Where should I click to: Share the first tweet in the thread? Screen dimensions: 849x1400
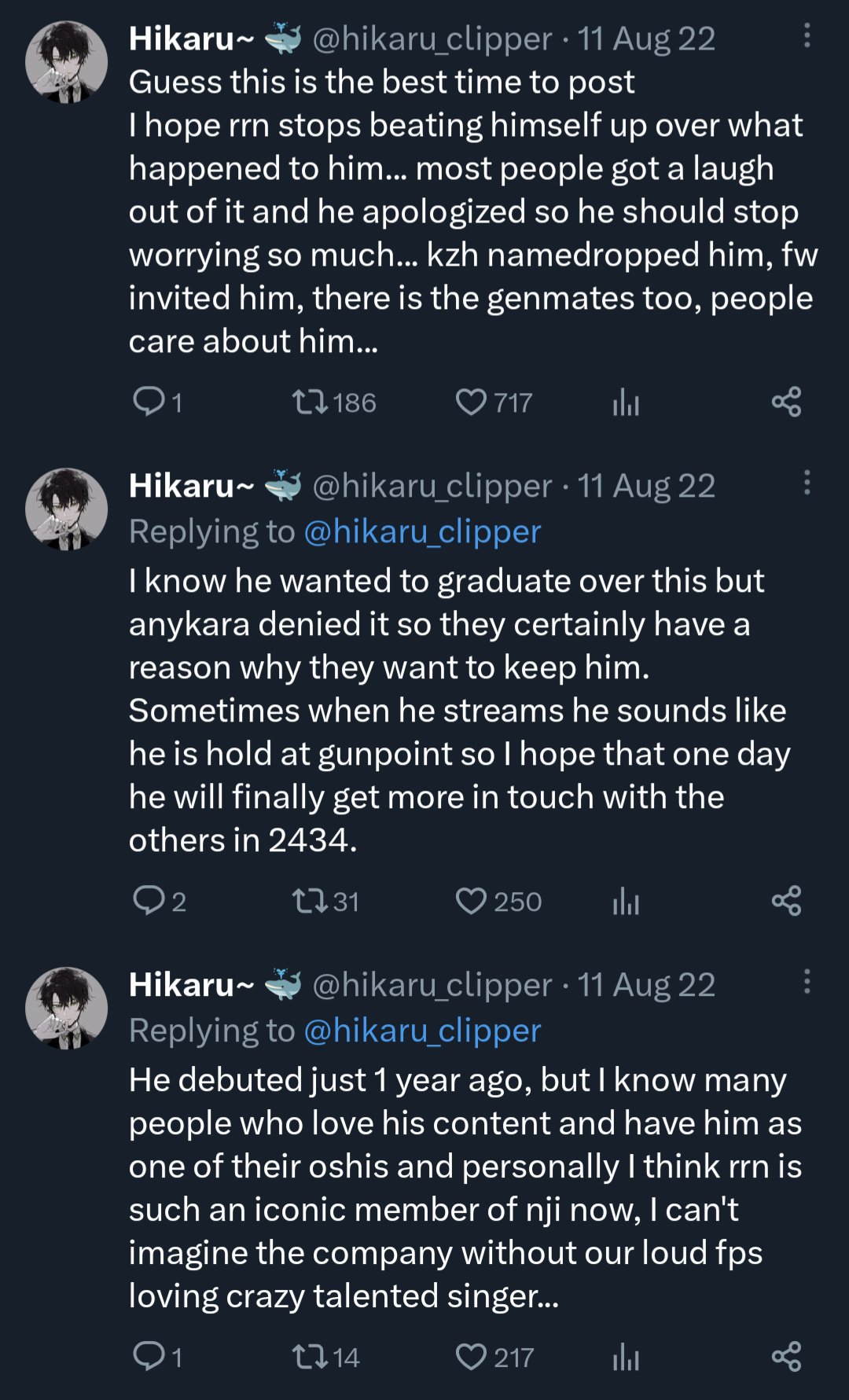[x=786, y=402]
